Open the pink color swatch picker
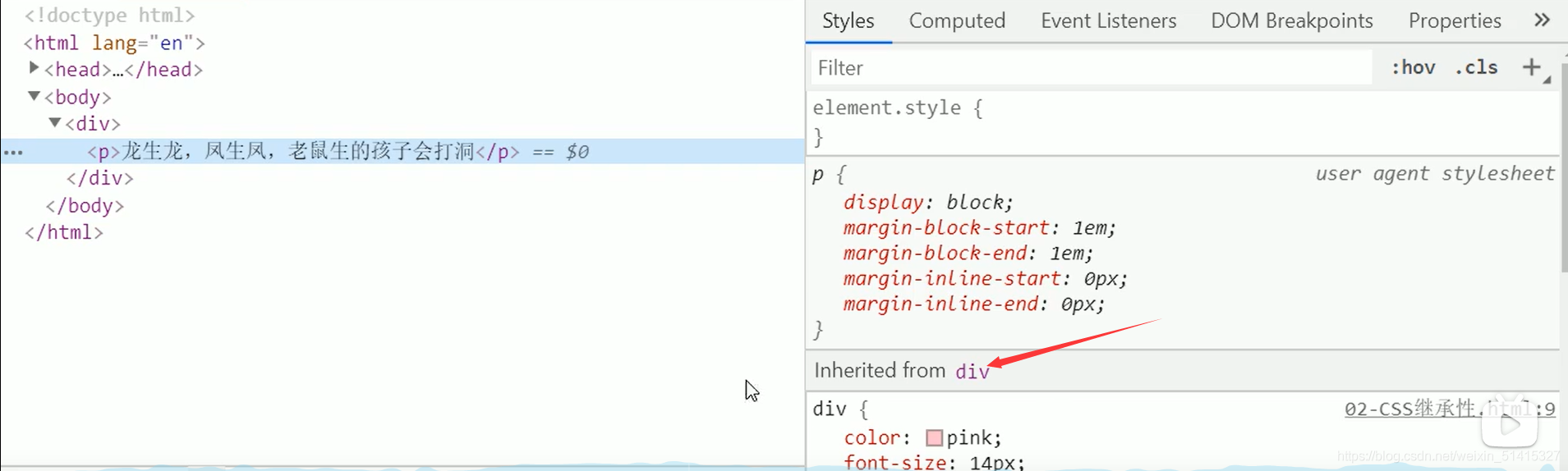Viewport: 1568px width, 471px height. pyautogui.click(x=934, y=437)
